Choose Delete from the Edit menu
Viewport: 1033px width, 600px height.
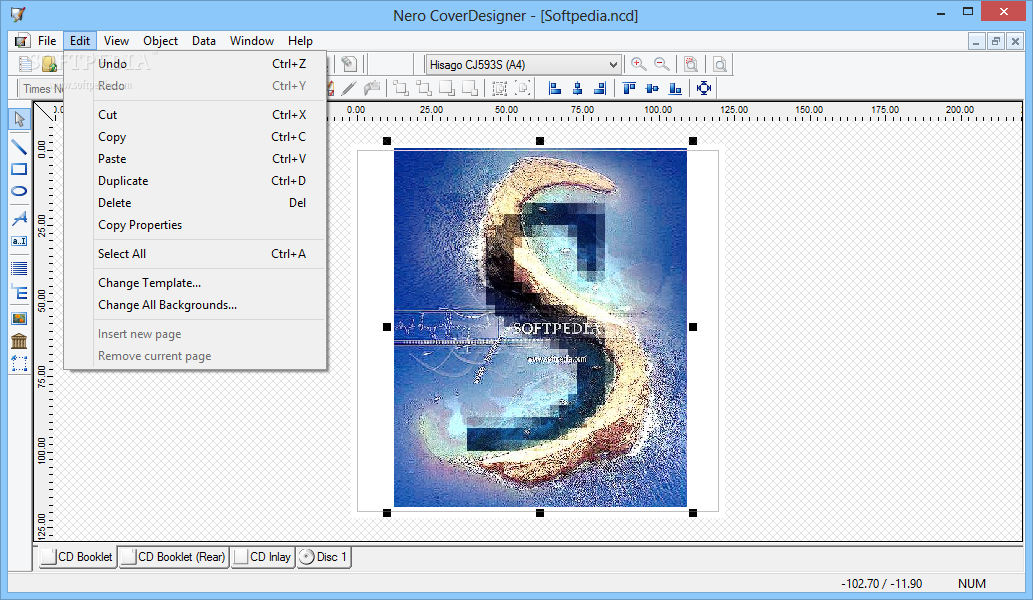coord(195,203)
